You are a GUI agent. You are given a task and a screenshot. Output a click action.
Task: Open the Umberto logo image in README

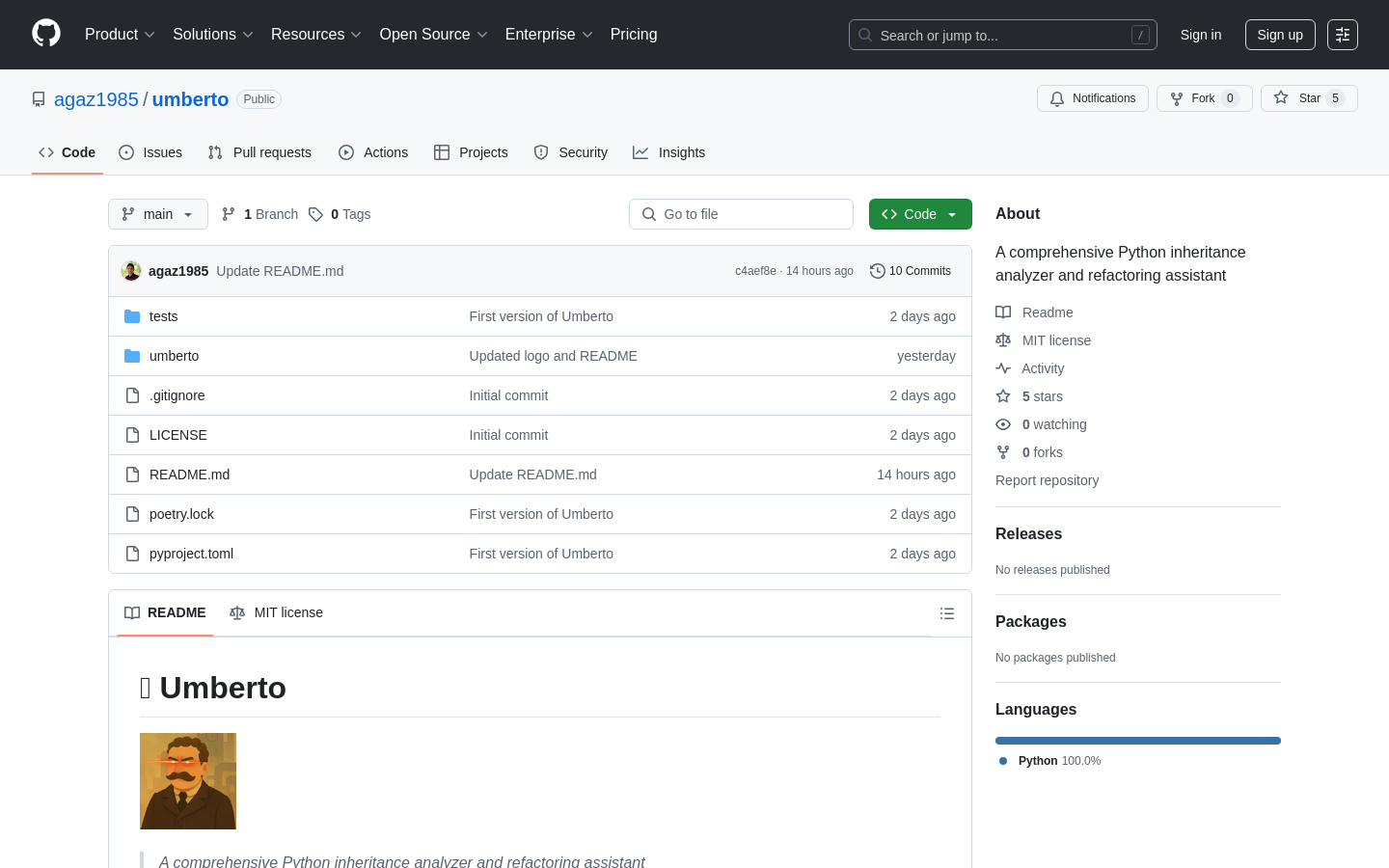(x=188, y=781)
